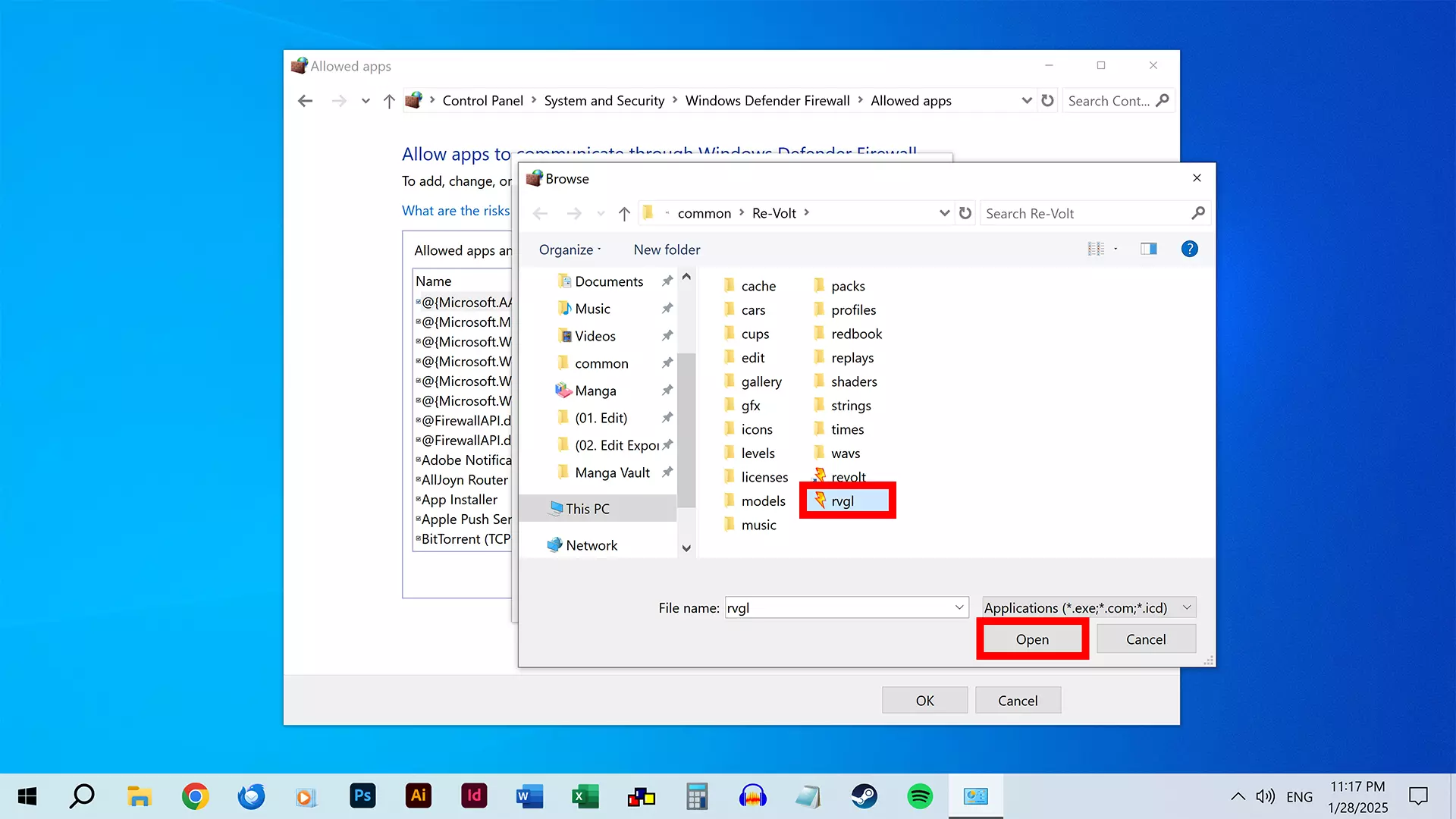Toggle the preview pane icon
1456x819 pixels.
(1148, 249)
